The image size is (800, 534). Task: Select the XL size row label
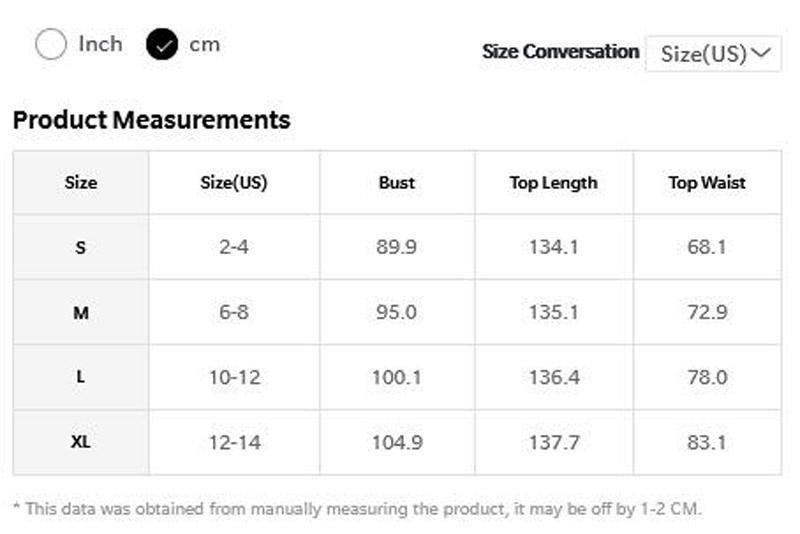[x=81, y=442]
